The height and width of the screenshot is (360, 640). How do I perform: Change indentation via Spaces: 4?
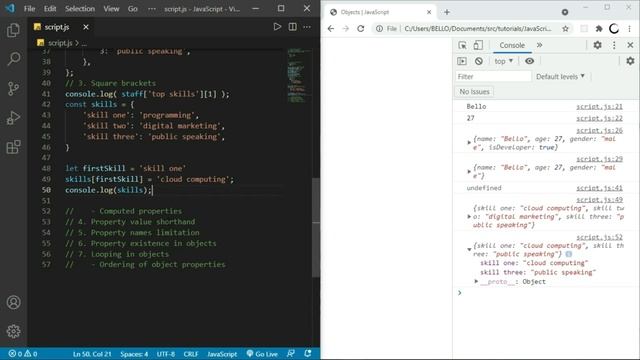(x=134, y=354)
